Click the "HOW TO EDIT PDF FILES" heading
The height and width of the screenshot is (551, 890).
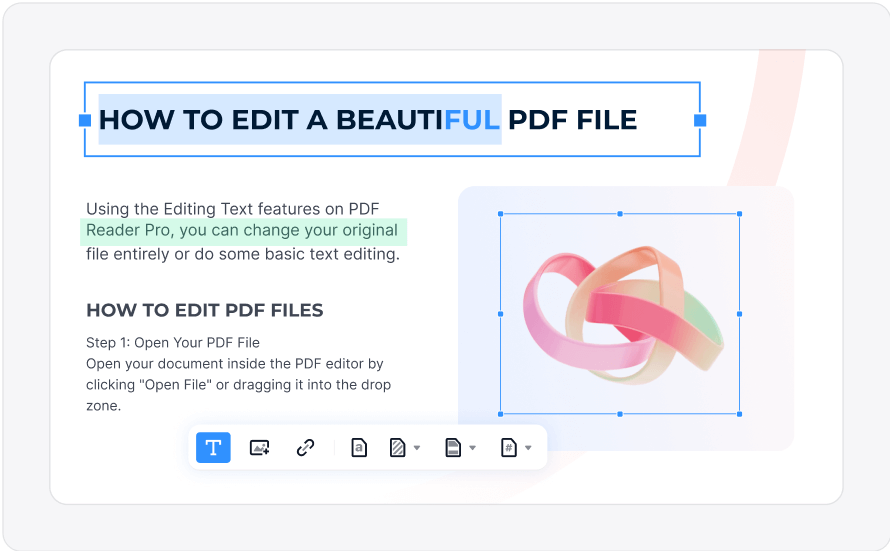(x=204, y=310)
